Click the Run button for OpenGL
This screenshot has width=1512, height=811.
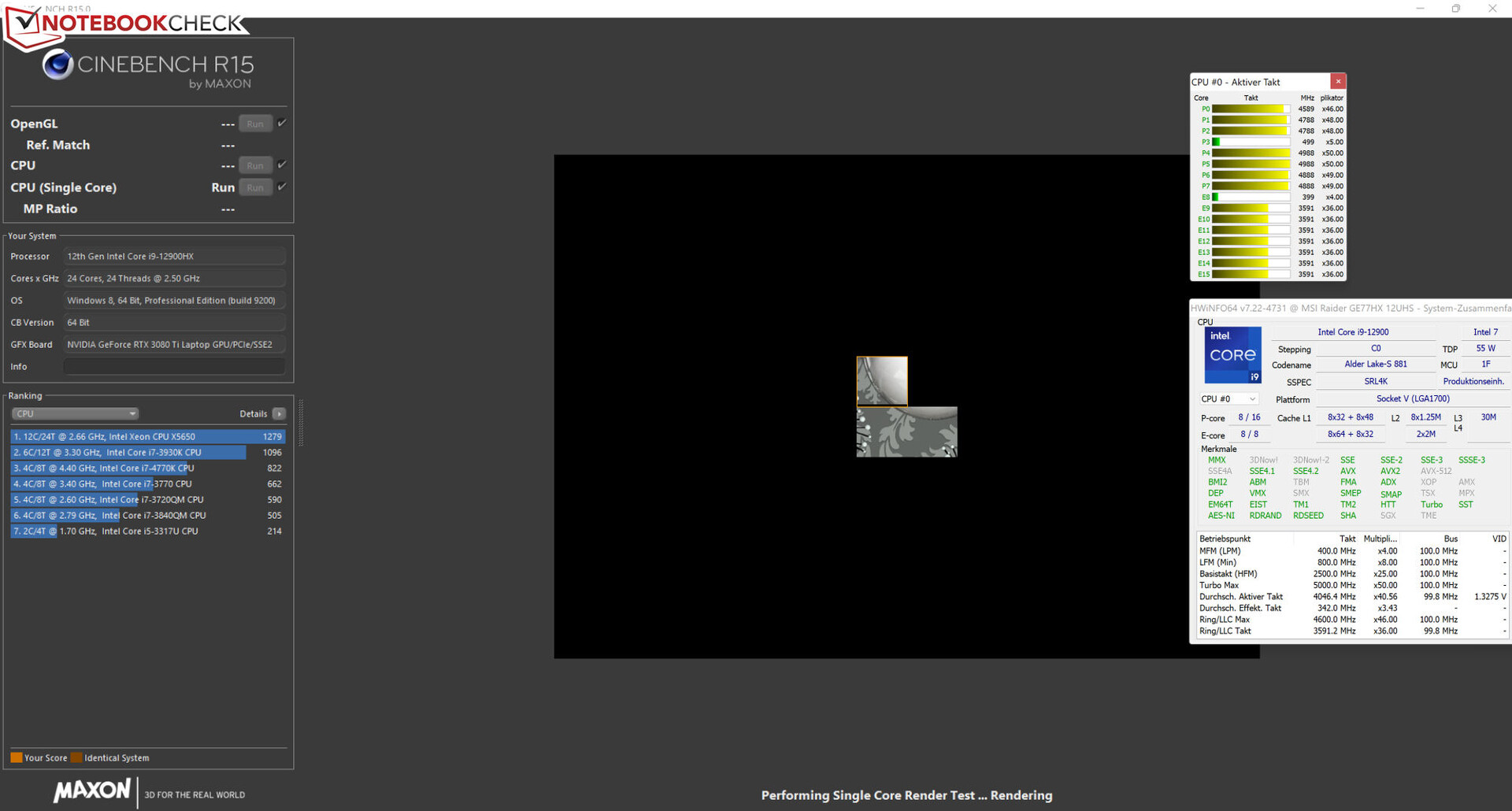tap(255, 124)
